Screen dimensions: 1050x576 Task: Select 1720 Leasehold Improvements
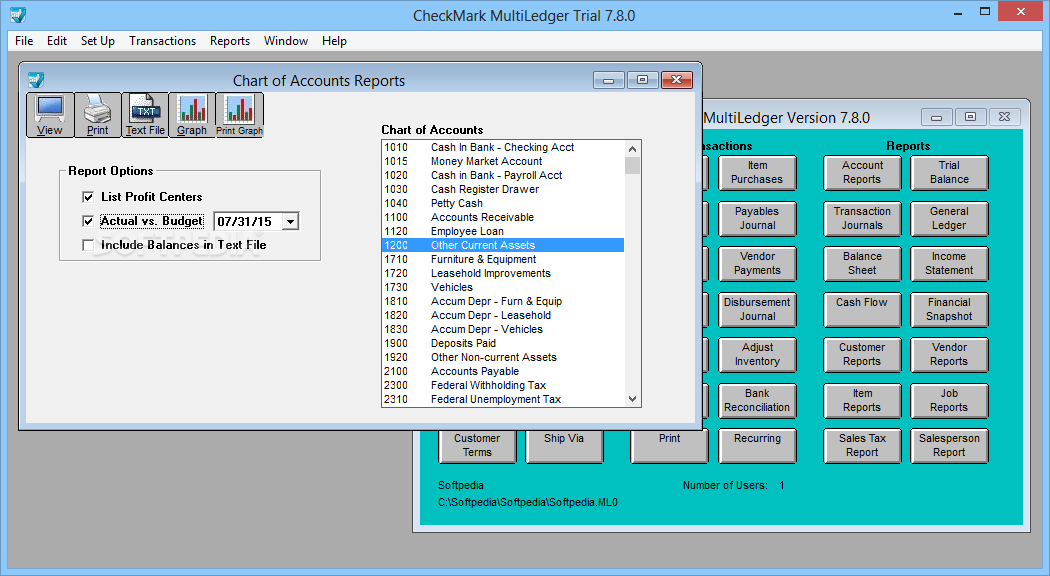pos(503,273)
